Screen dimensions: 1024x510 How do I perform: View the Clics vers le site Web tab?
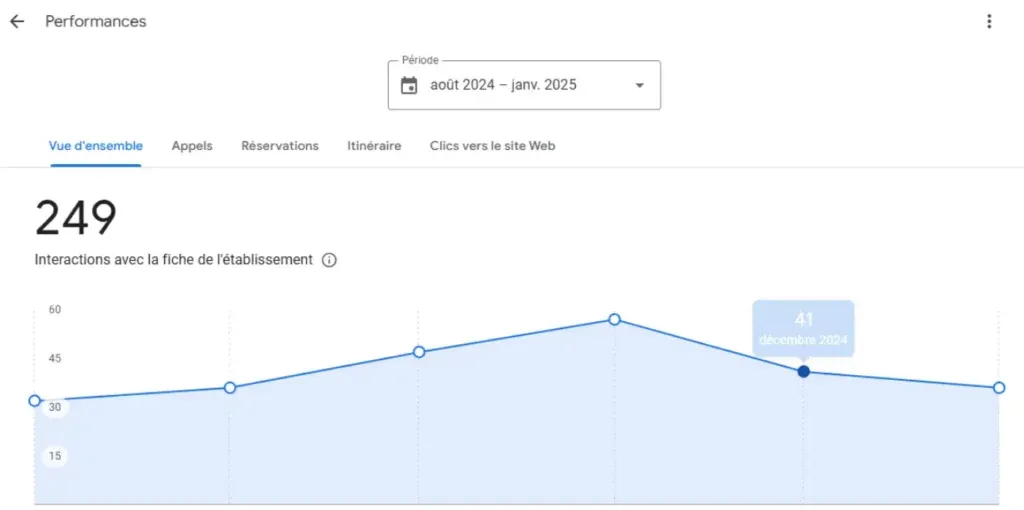pos(492,146)
